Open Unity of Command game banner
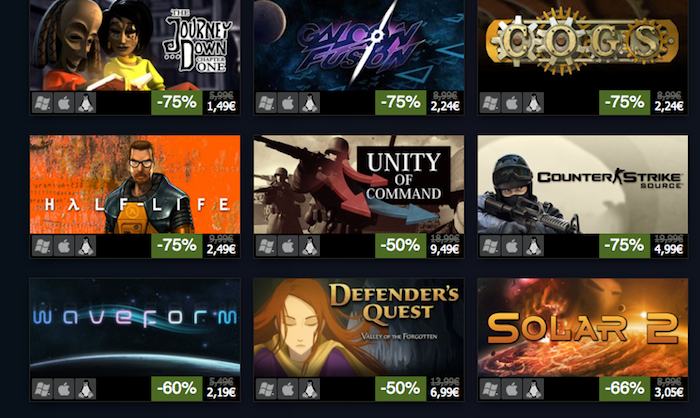Image resolution: width=700 pixels, height=418 pixels. click(359, 184)
